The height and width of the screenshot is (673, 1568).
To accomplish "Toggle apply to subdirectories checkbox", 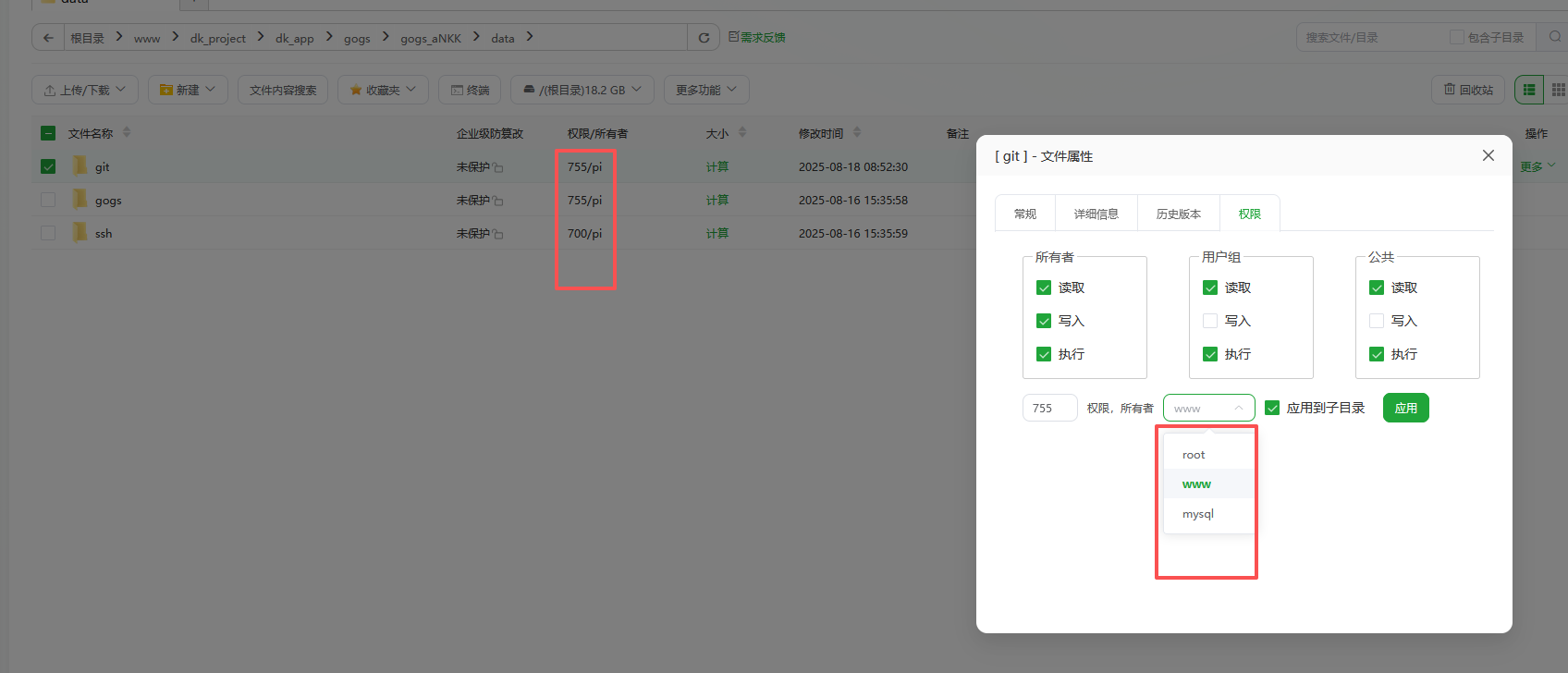I will 1272,408.
